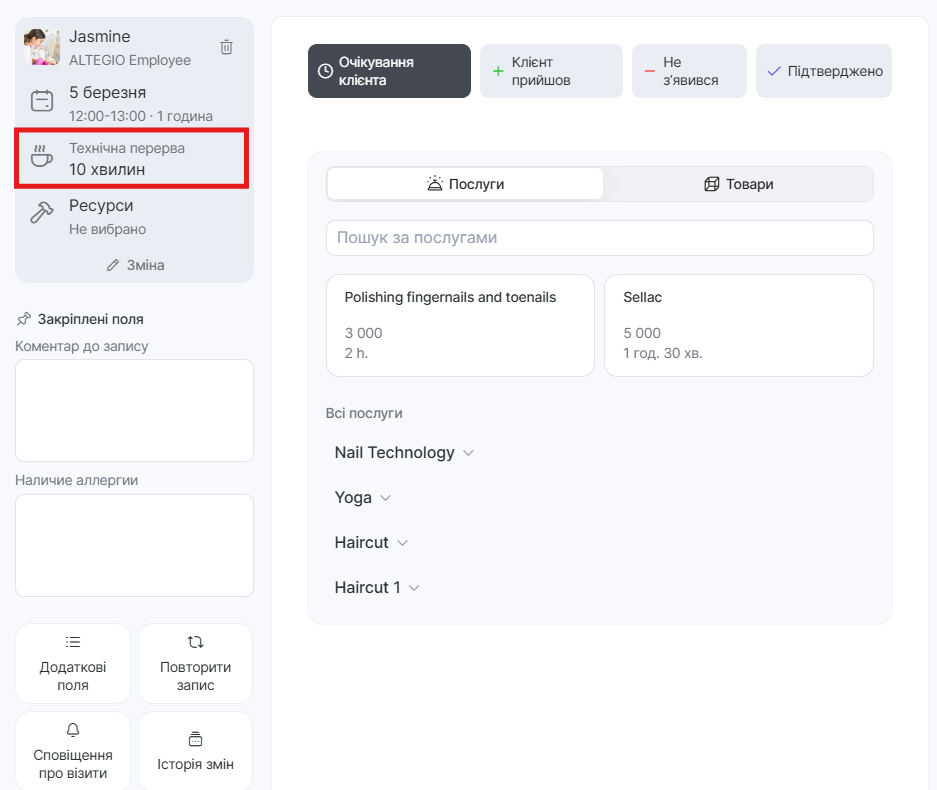The height and width of the screenshot is (790, 937).
Task: Expand the Yoga service category
Action: [363, 498]
